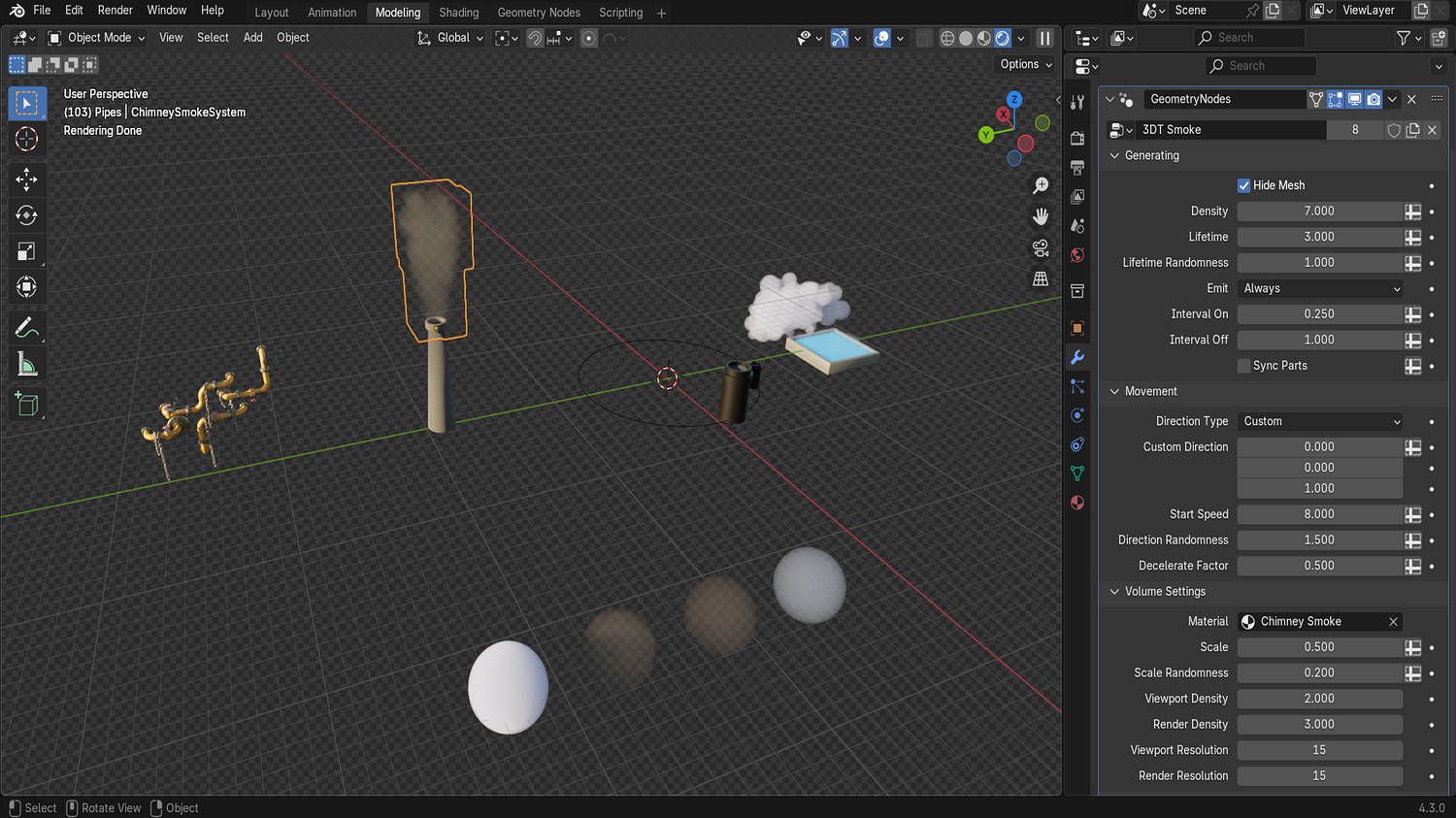Open the World properties tab
Screen dimensions: 1456x818
tap(1077, 255)
